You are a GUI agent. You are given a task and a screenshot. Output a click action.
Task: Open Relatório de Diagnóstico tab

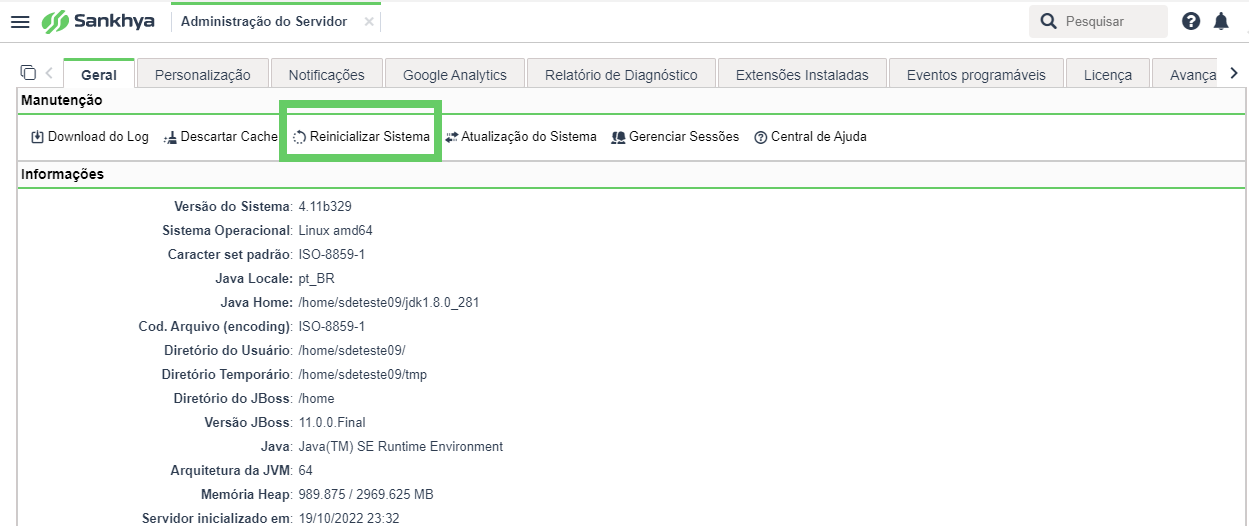621,74
